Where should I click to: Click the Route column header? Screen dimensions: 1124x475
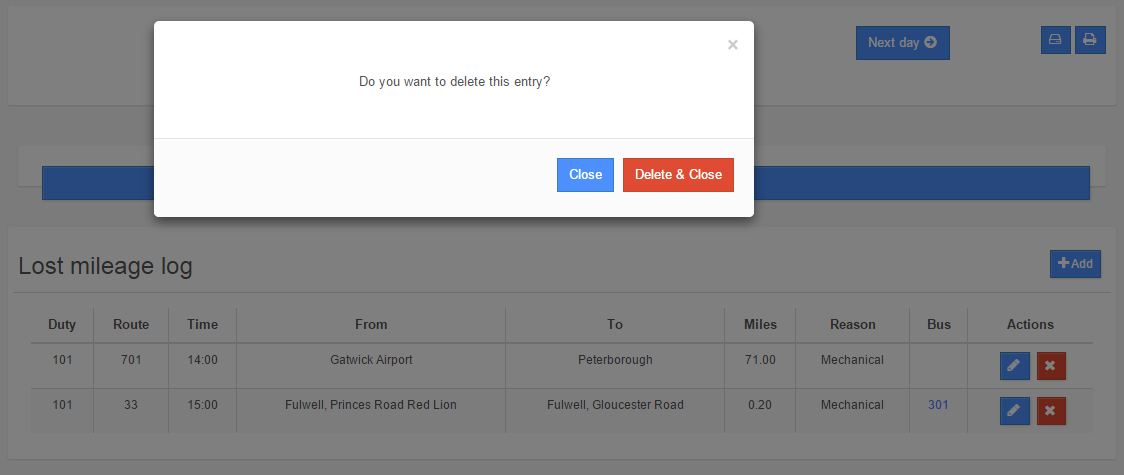[131, 324]
